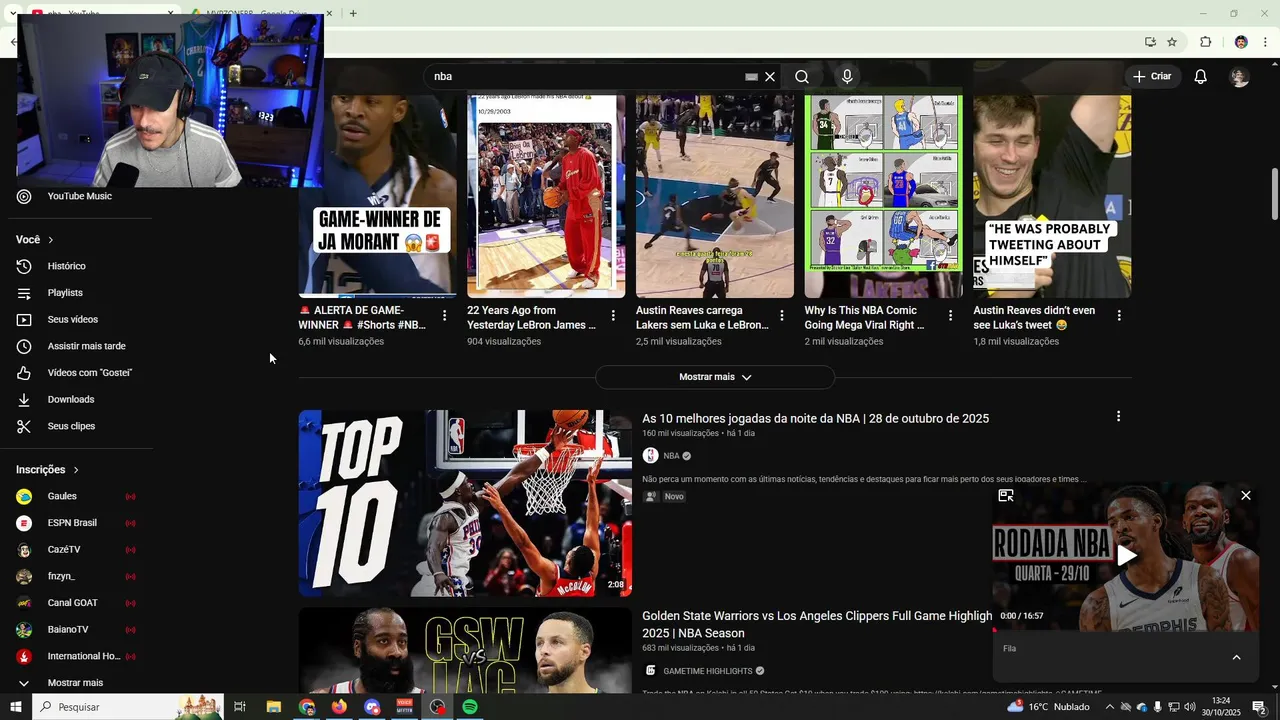Open title As 10 melhores jogadas da noite

pos(815,419)
